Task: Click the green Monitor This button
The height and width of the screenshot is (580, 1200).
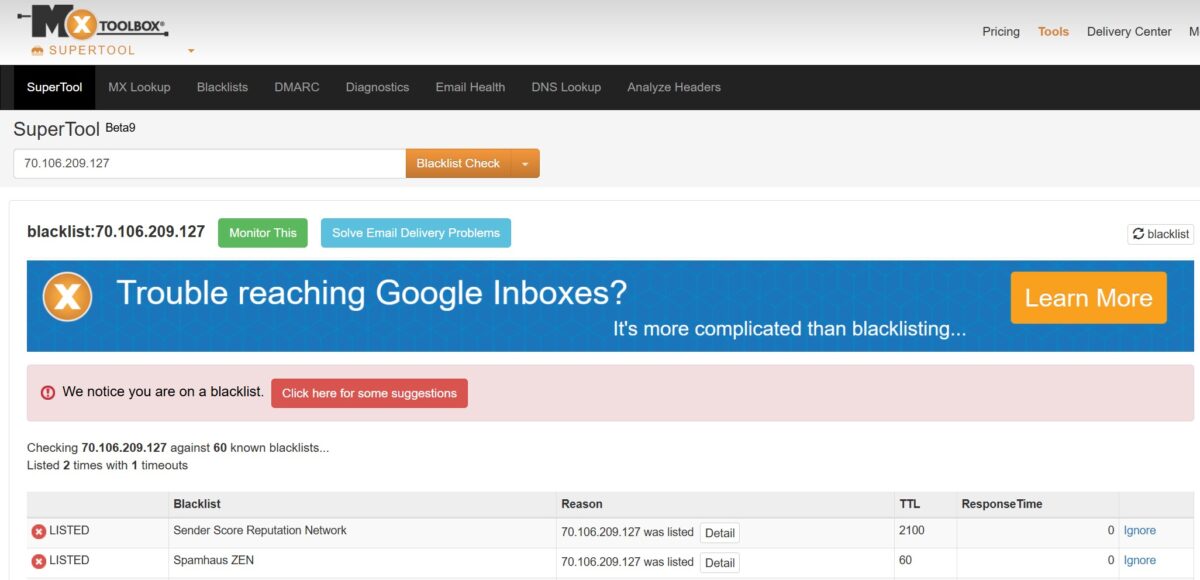Action: 263,233
